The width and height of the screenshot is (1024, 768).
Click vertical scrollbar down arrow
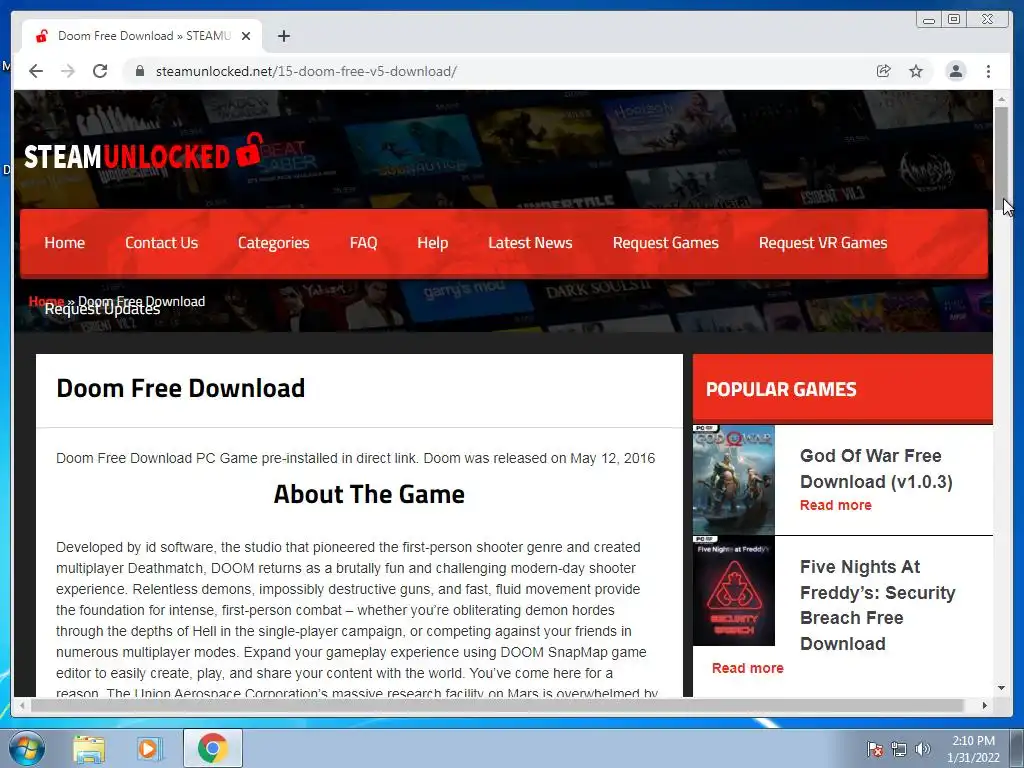point(1001,688)
